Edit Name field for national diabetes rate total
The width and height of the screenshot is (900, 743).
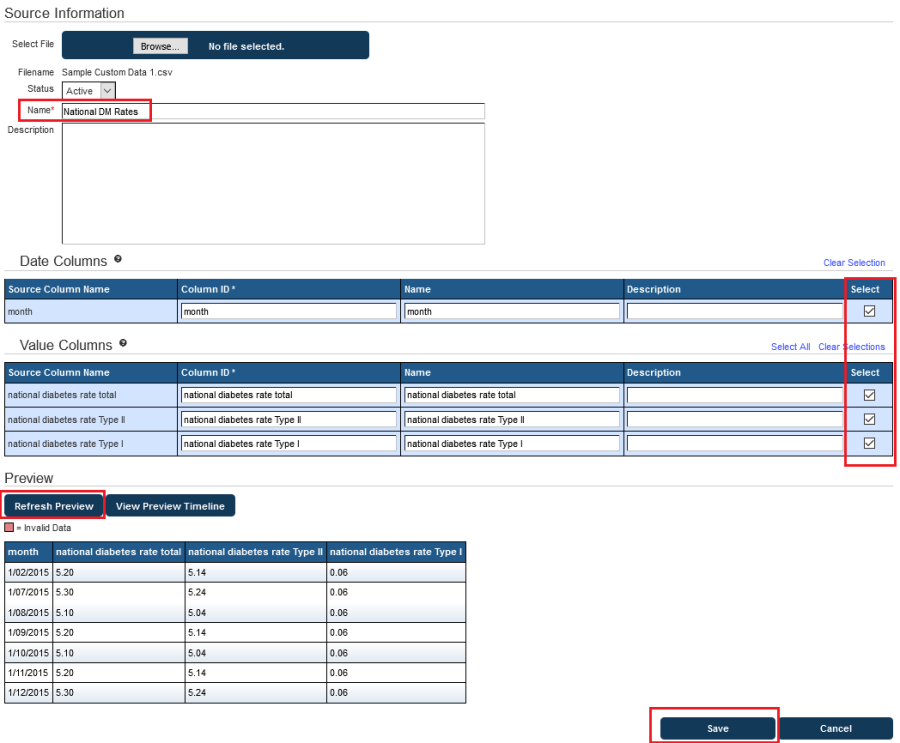pos(512,395)
